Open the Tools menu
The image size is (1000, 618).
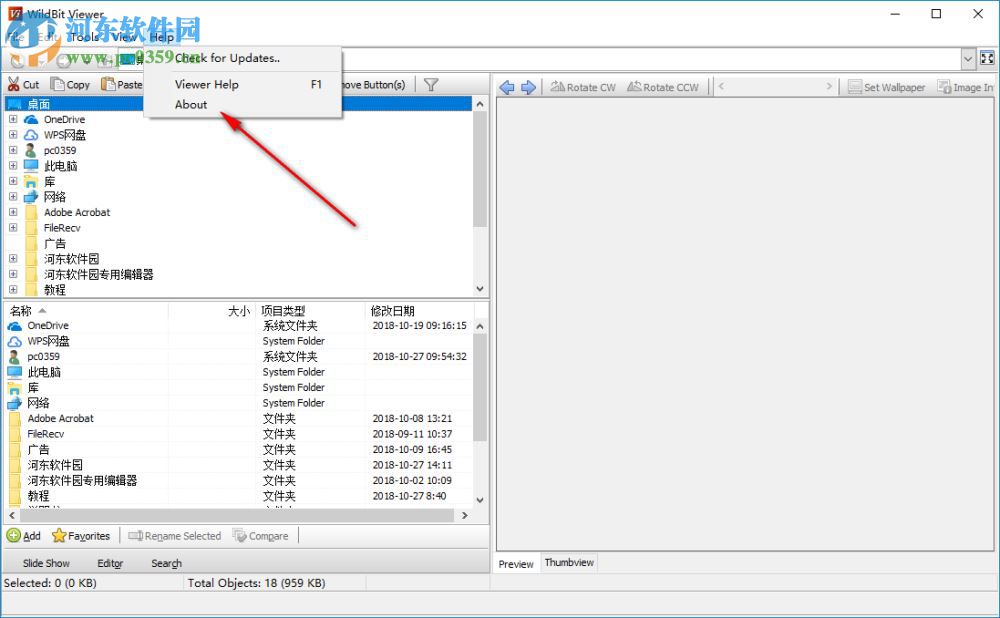(84, 37)
